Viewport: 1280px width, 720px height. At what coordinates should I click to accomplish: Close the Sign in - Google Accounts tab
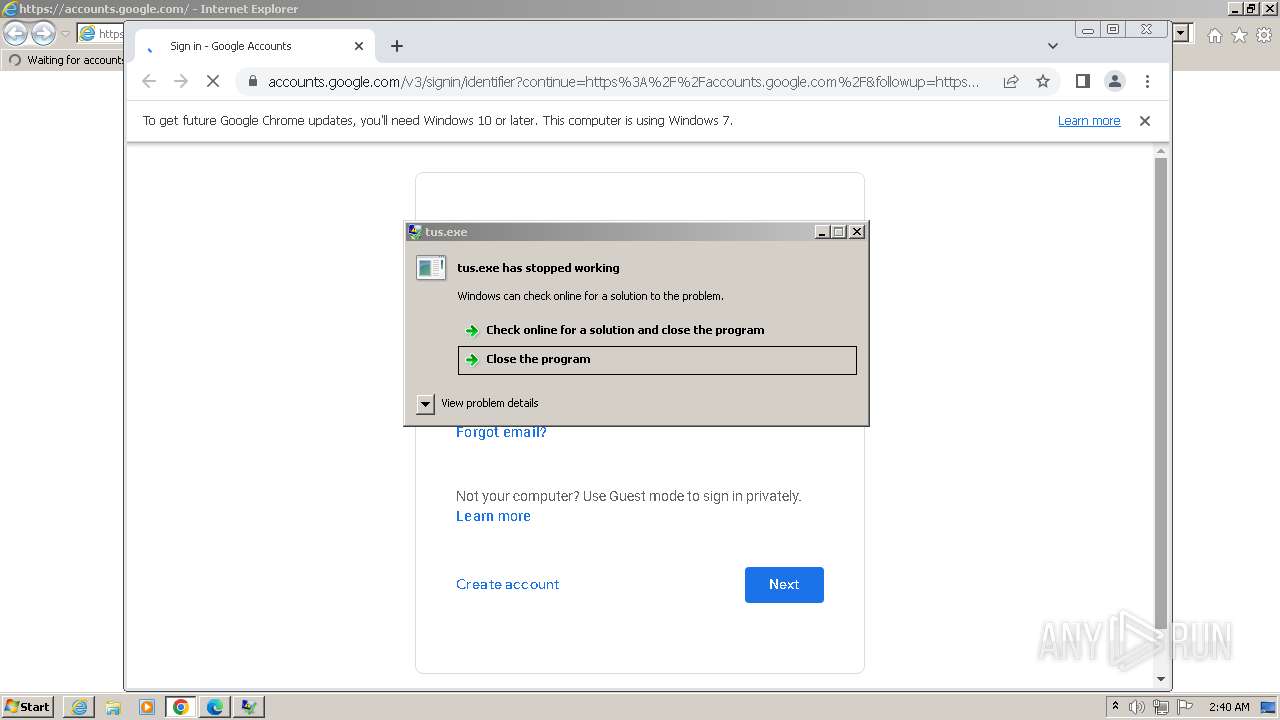tap(359, 46)
